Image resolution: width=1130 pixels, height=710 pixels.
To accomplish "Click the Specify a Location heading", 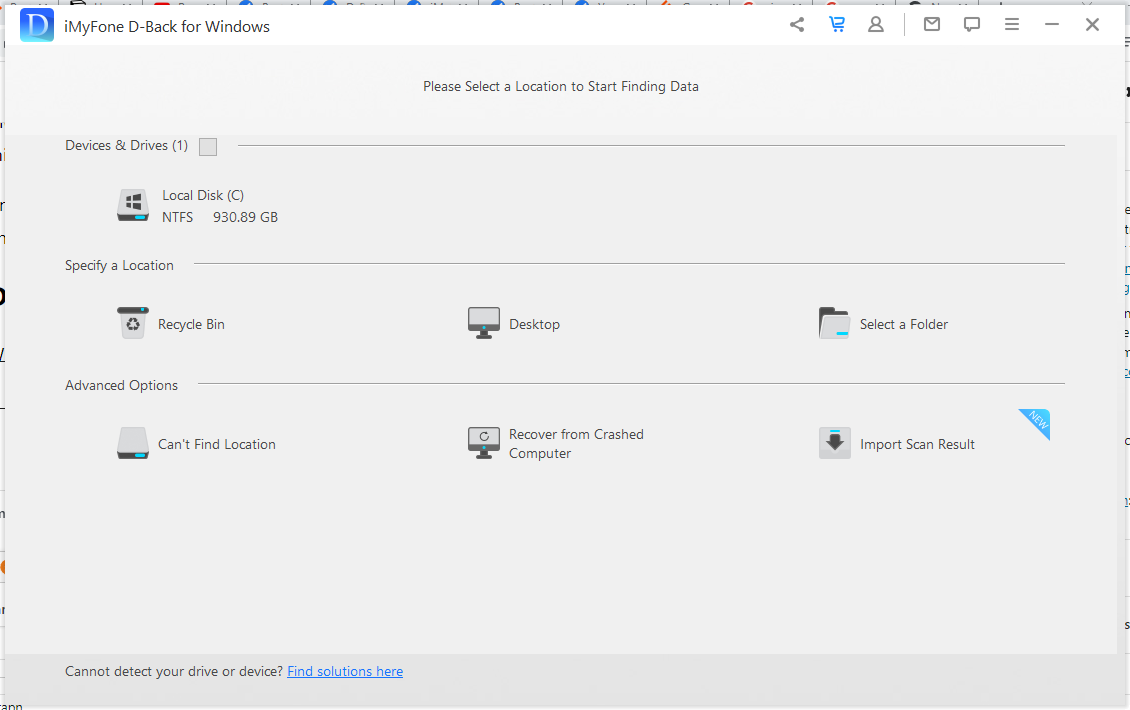I will coord(119,265).
